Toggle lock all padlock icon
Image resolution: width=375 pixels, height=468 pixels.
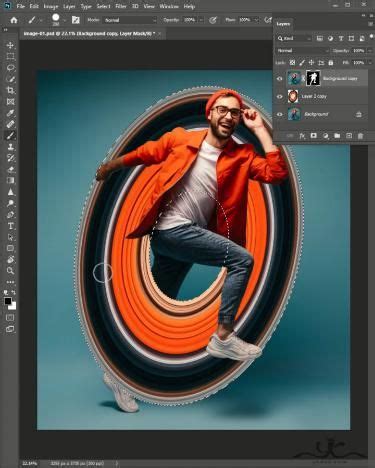[x=331, y=63]
